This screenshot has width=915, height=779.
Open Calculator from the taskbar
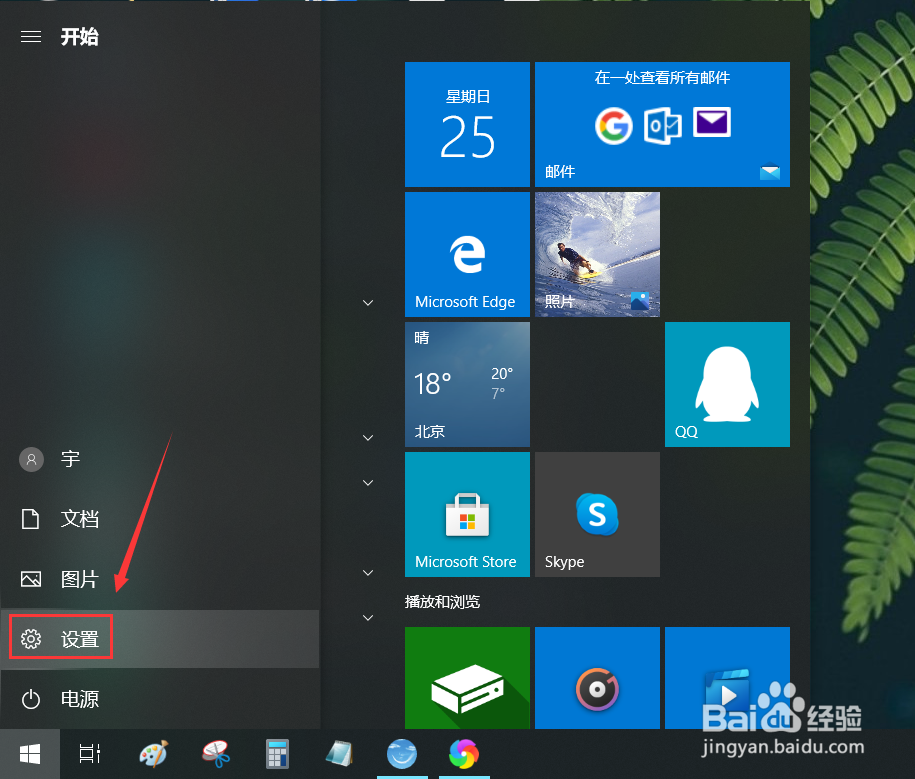pyautogui.click(x=277, y=754)
